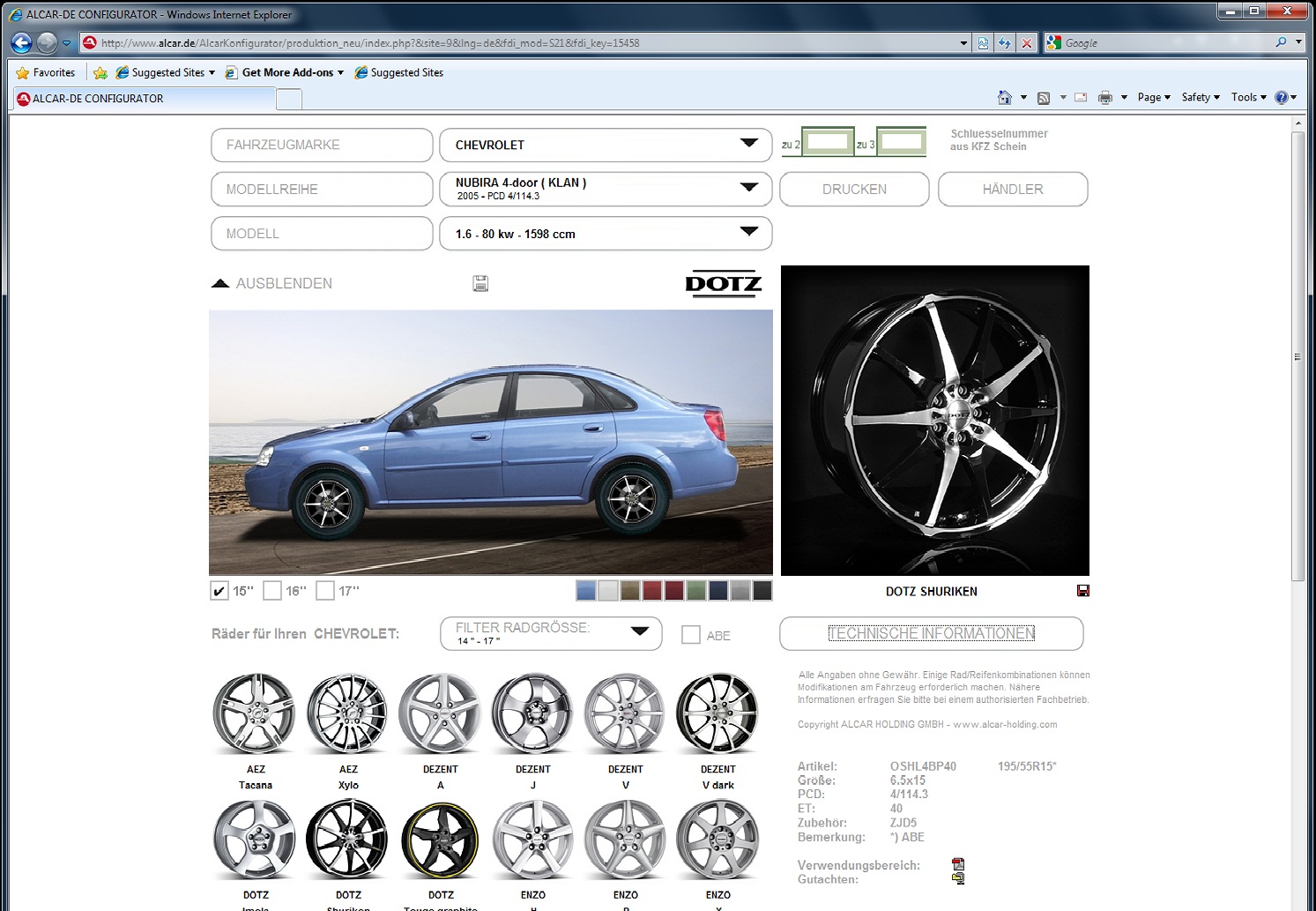Click the zu 2 key number input field
Viewport: 1316px width, 911px height.
[828, 141]
